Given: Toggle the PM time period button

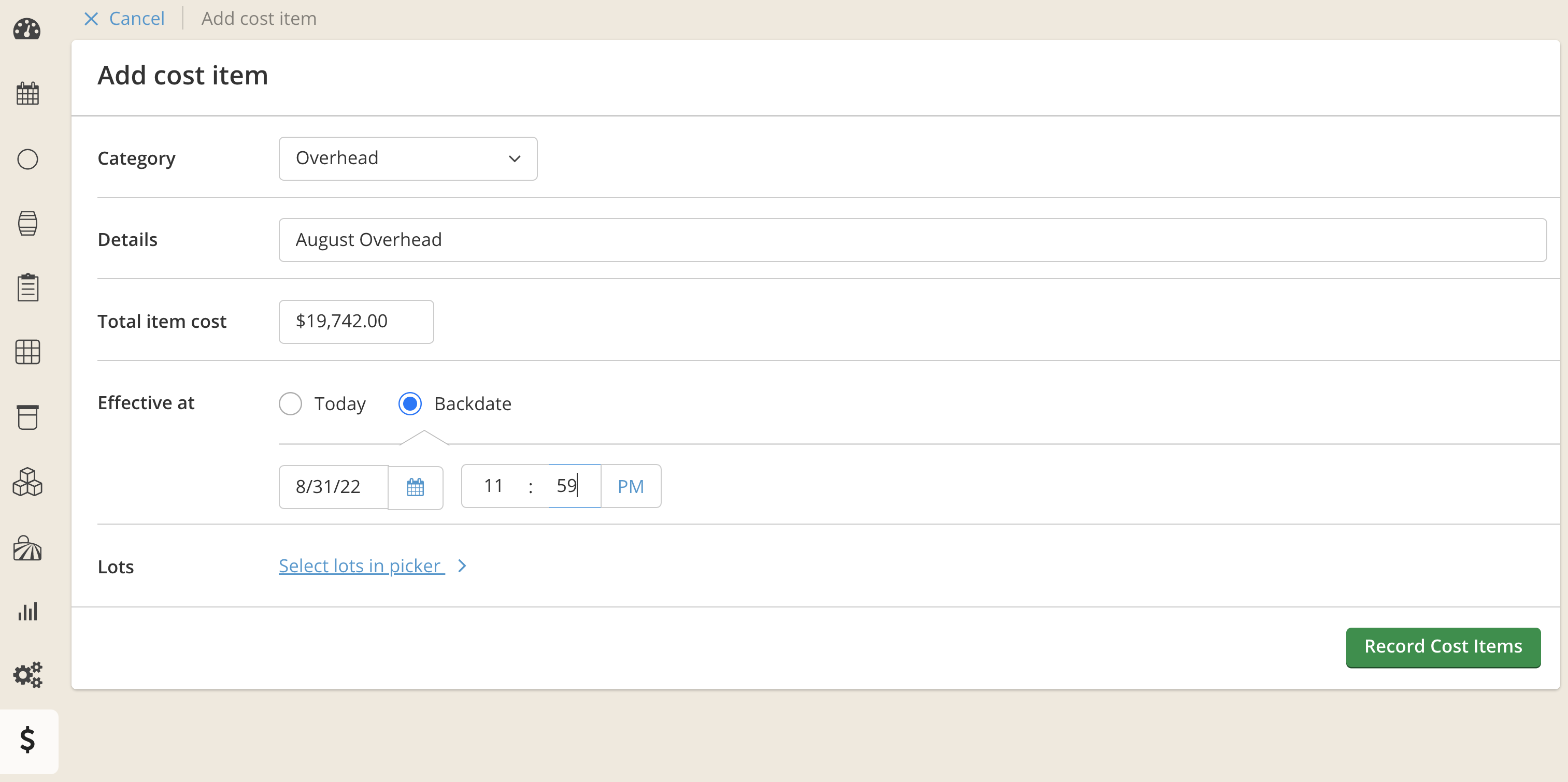Looking at the screenshot, I should [x=630, y=486].
